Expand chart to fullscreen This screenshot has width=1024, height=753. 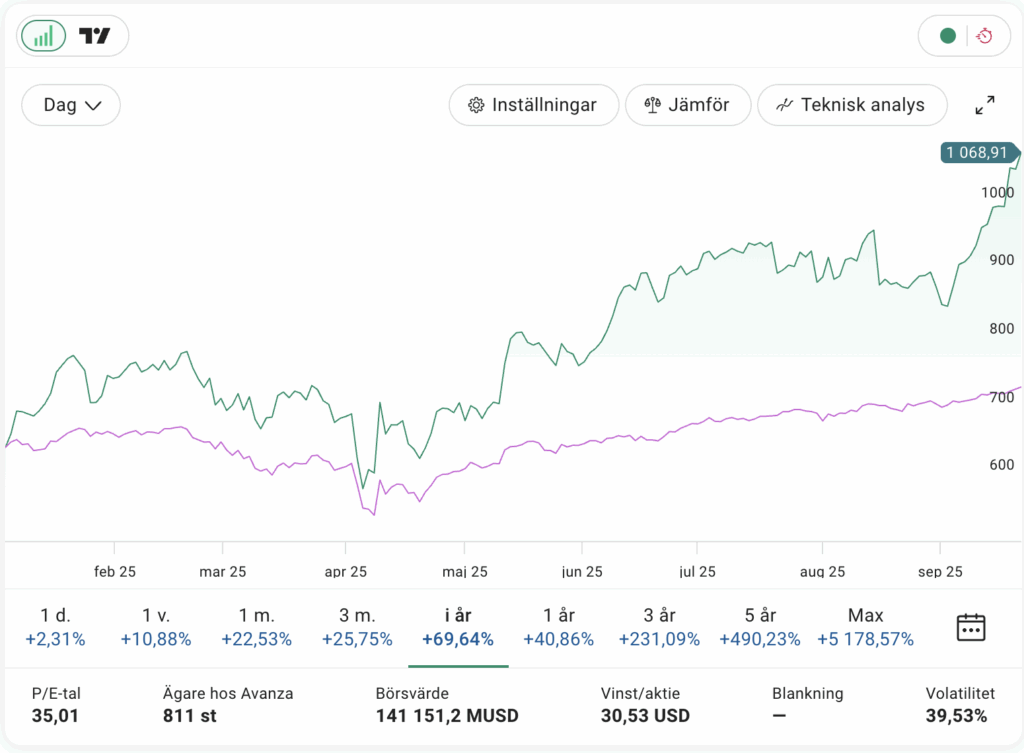click(x=985, y=105)
